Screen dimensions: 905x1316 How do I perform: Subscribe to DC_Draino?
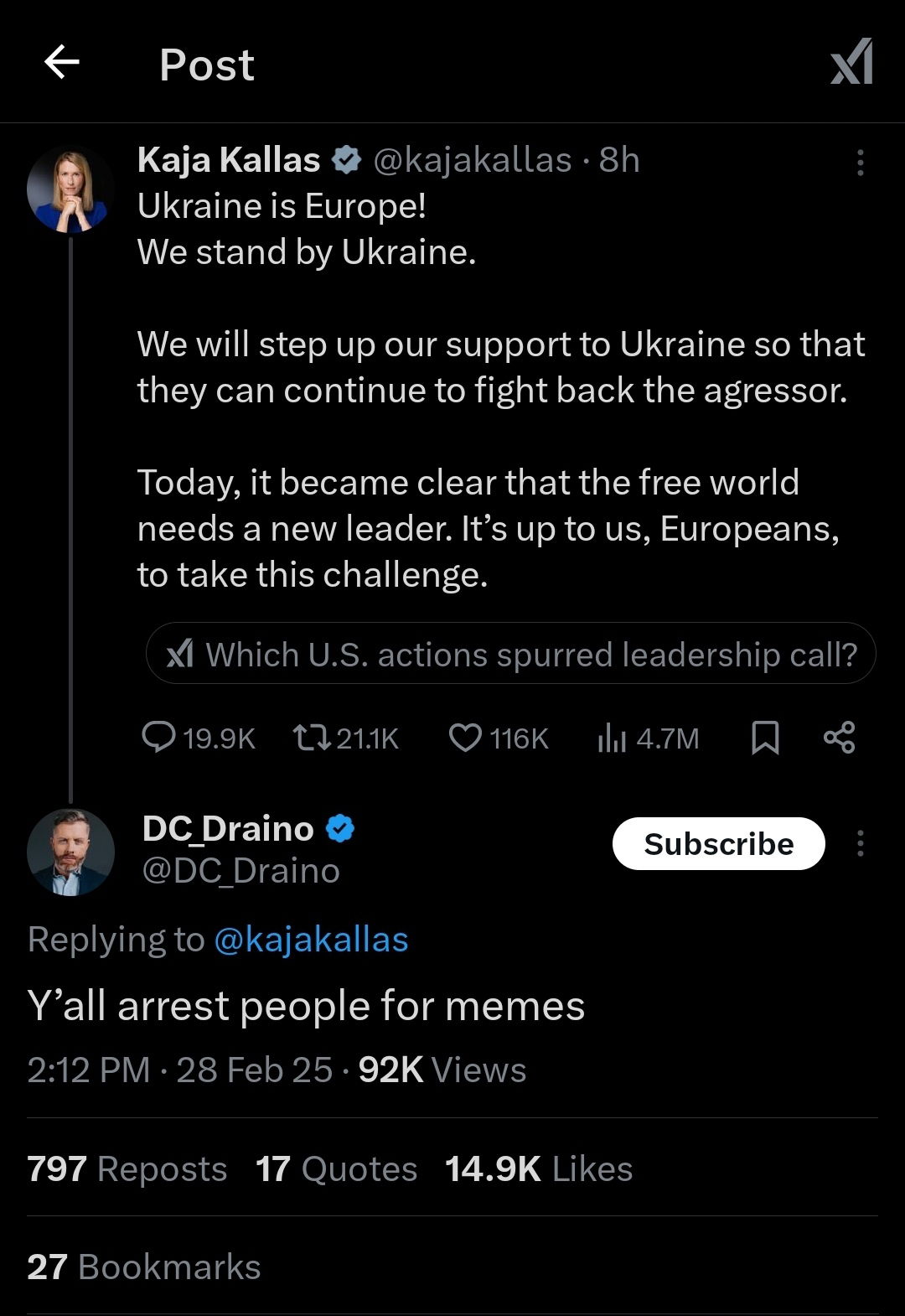click(718, 843)
